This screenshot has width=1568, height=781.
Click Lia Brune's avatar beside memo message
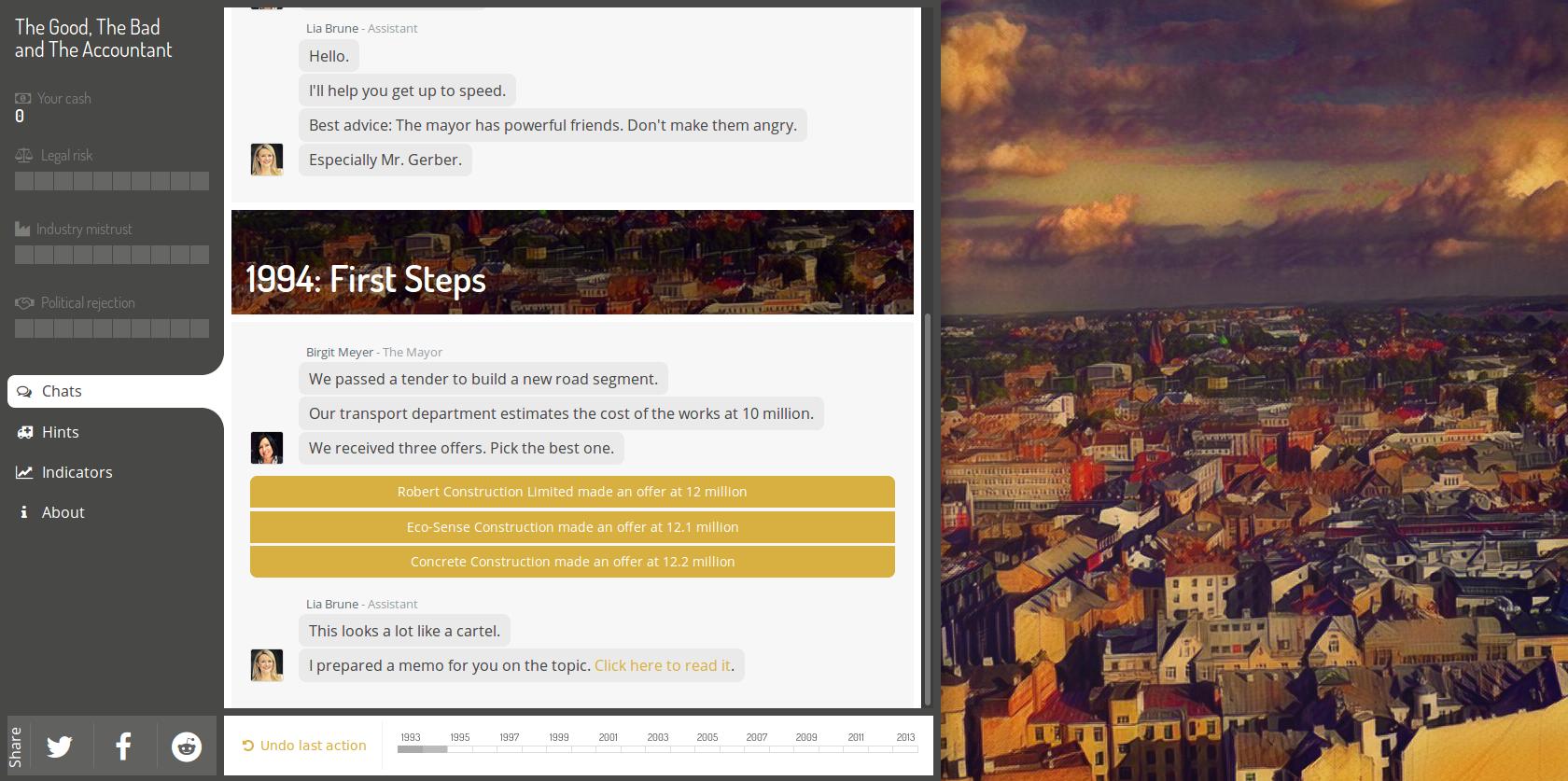pyautogui.click(x=267, y=665)
